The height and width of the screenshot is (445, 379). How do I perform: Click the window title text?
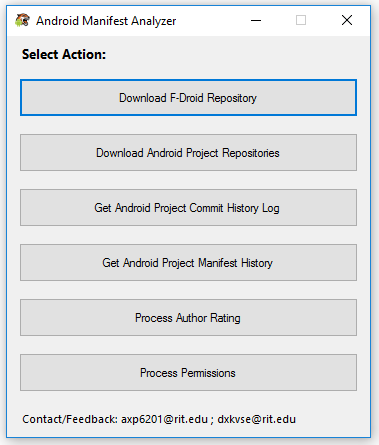106,21
